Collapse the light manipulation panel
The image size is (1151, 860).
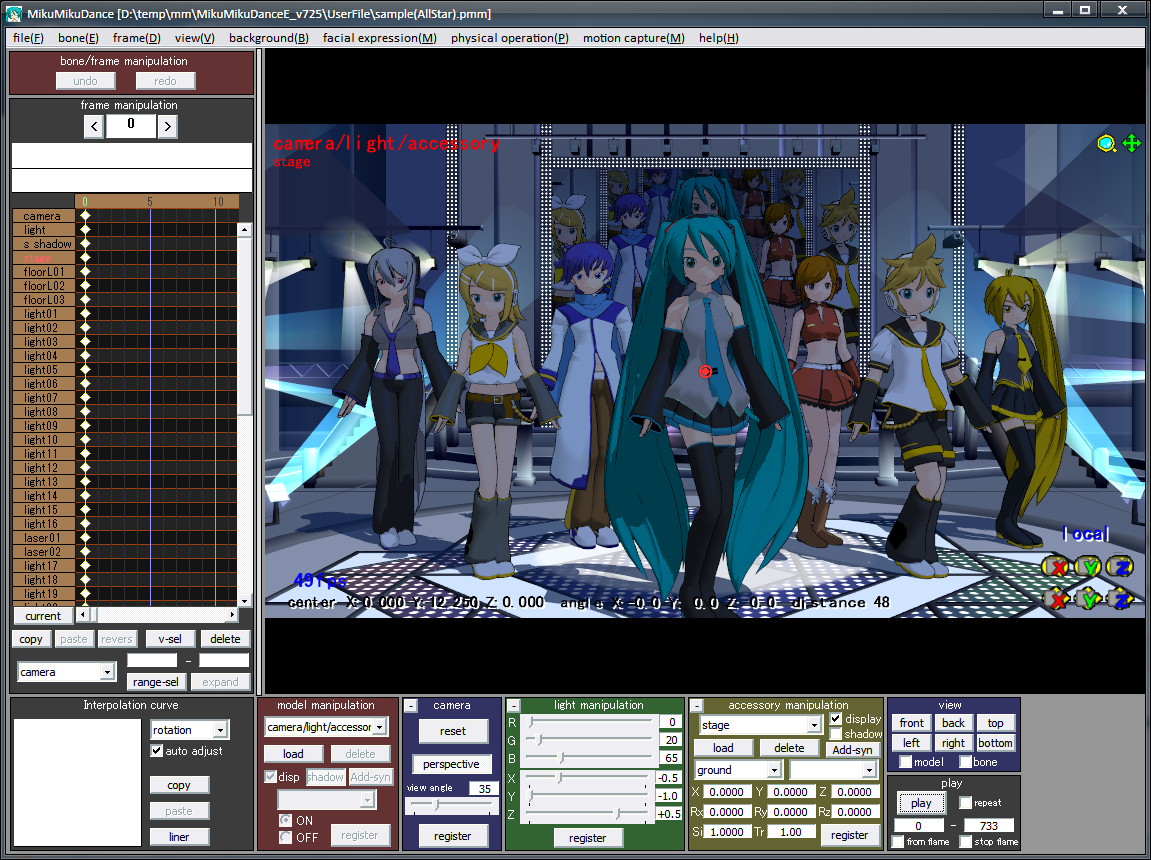tap(514, 706)
